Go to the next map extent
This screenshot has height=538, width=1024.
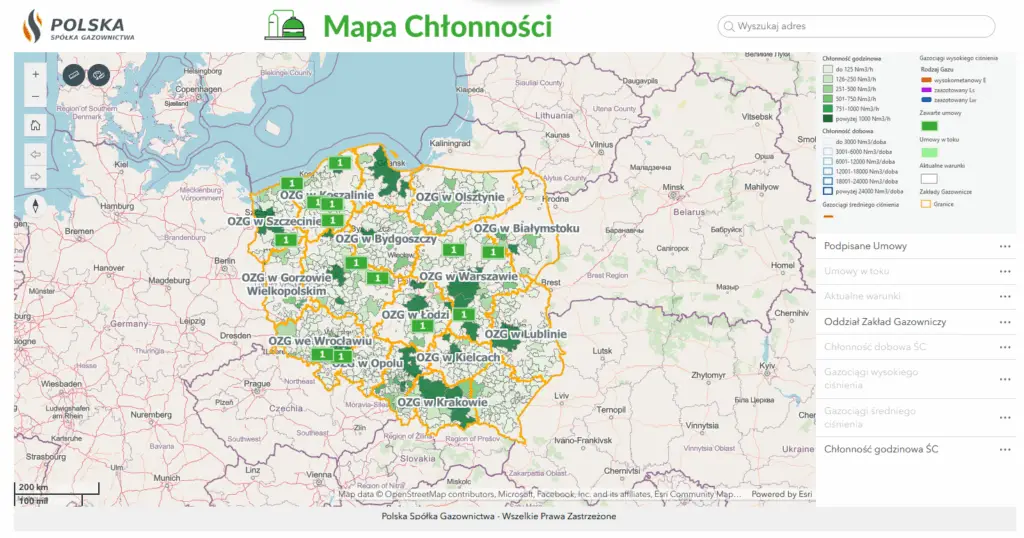pyautogui.click(x=36, y=177)
